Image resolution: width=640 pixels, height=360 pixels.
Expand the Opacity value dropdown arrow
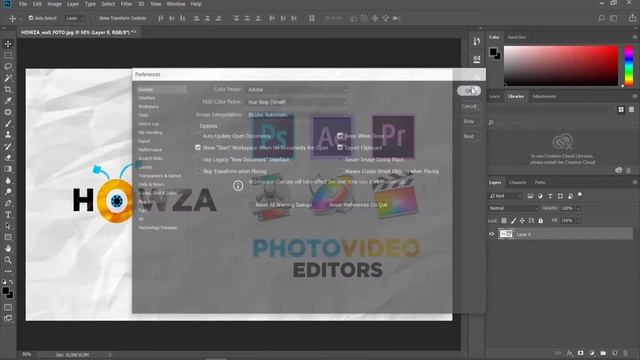pos(578,209)
